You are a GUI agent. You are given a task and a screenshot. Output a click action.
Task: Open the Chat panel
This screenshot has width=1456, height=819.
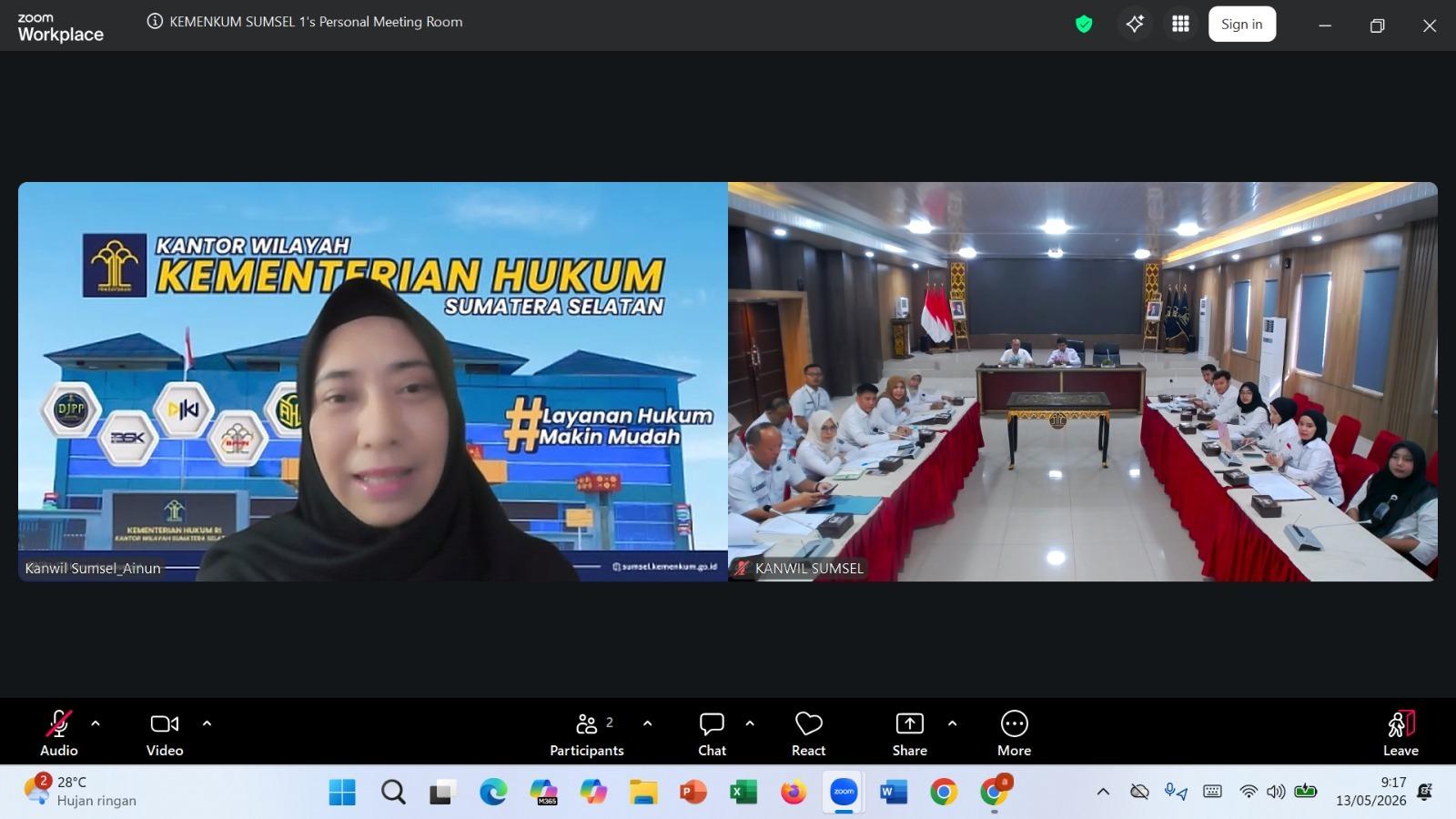(712, 733)
